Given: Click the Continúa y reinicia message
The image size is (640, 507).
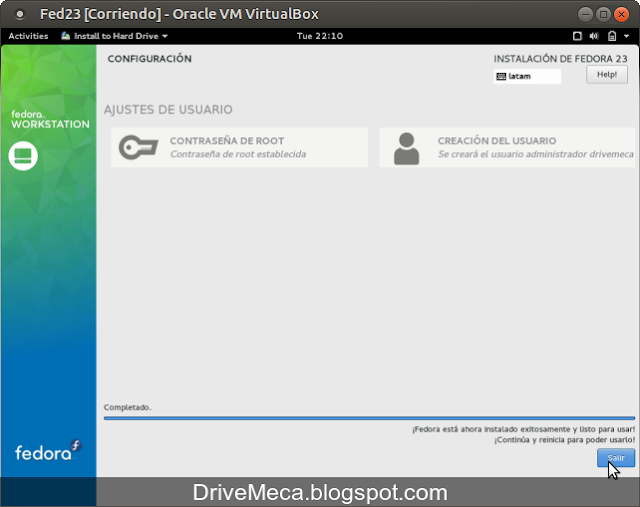Looking at the screenshot, I should click(564, 440).
